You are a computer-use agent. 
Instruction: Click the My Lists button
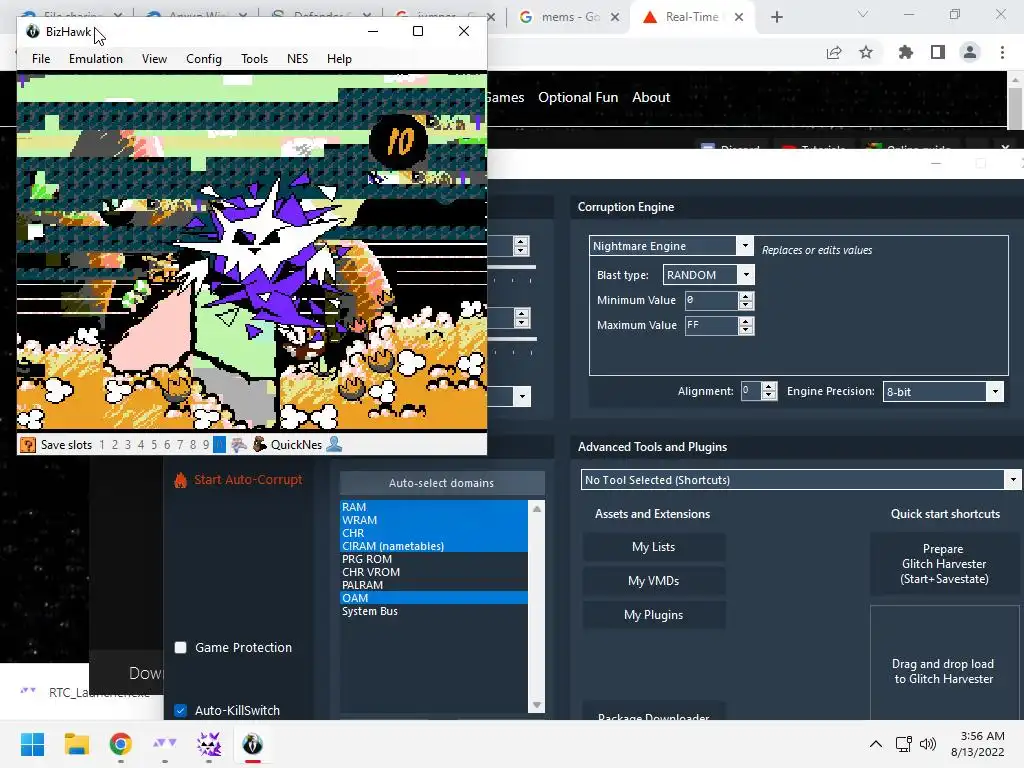[x=654, y=547]
